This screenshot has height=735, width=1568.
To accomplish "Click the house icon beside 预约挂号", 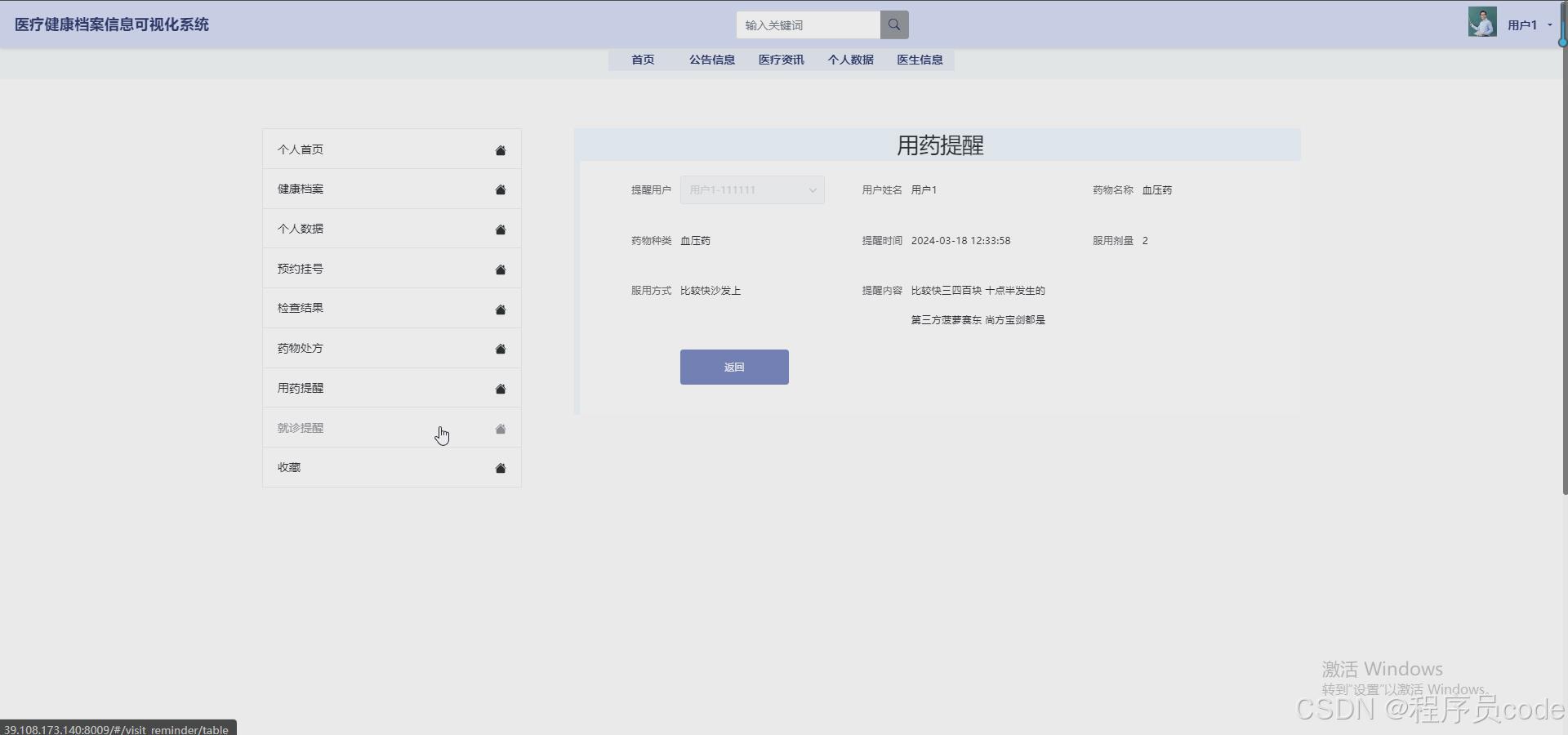I will pos(499,269).
